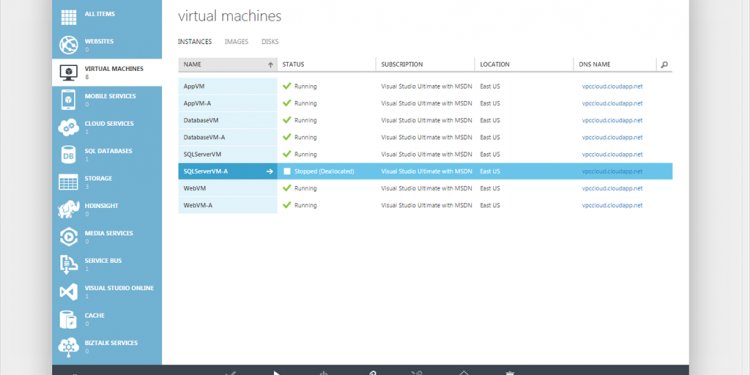Open the Service Bus icon
750x375 pixels.
[x=68, y=264]
